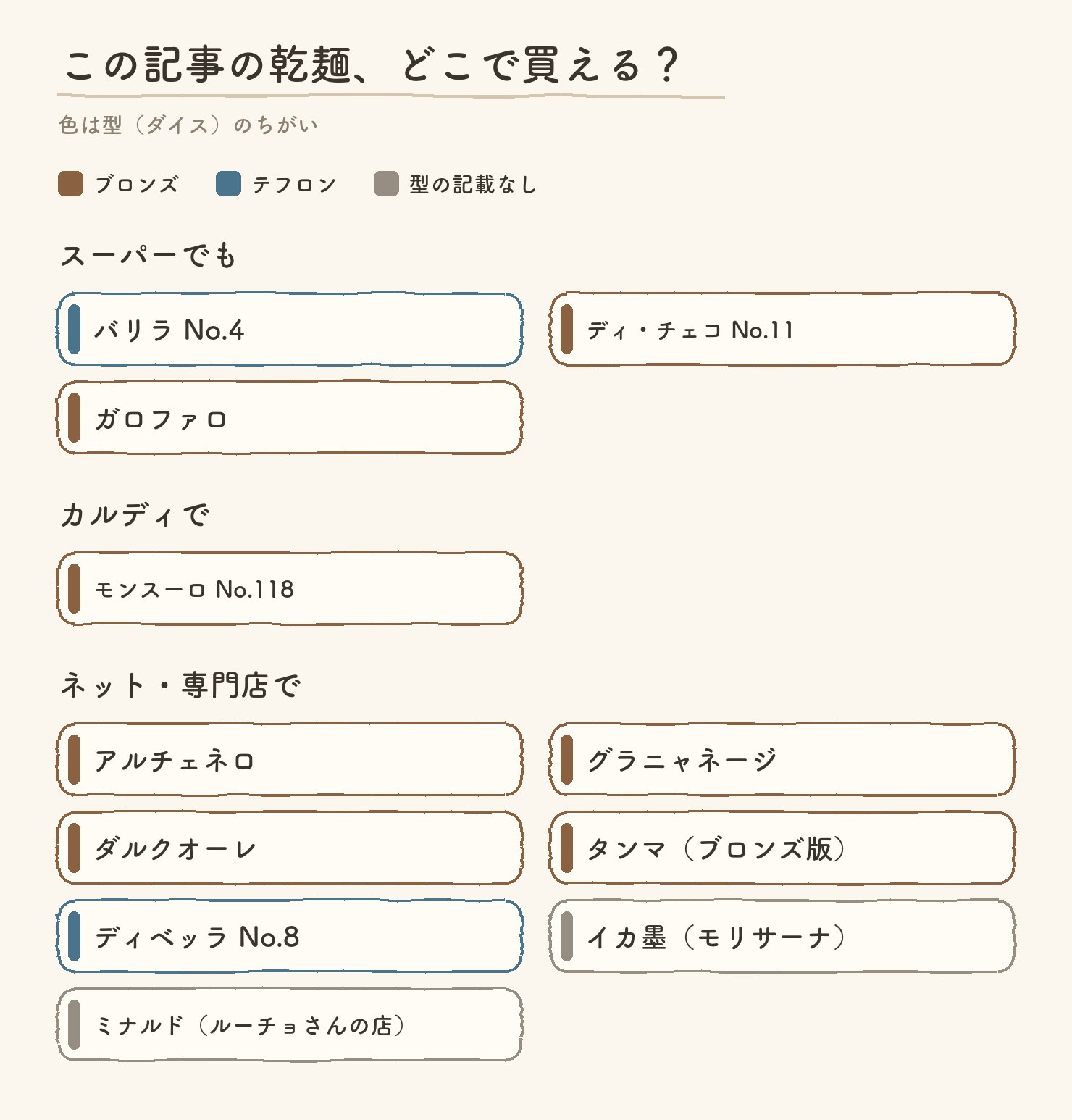Open the ディベッラ No.8 card
Image resolution: width=1072 pixels, height=1120 pixels.
[290, 936]
